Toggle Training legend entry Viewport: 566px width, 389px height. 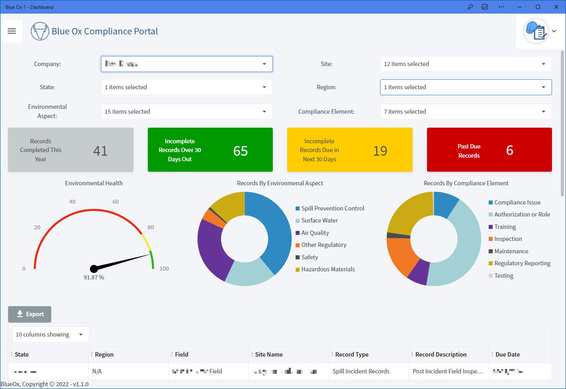pyautogui.click(x=502, y=227)
